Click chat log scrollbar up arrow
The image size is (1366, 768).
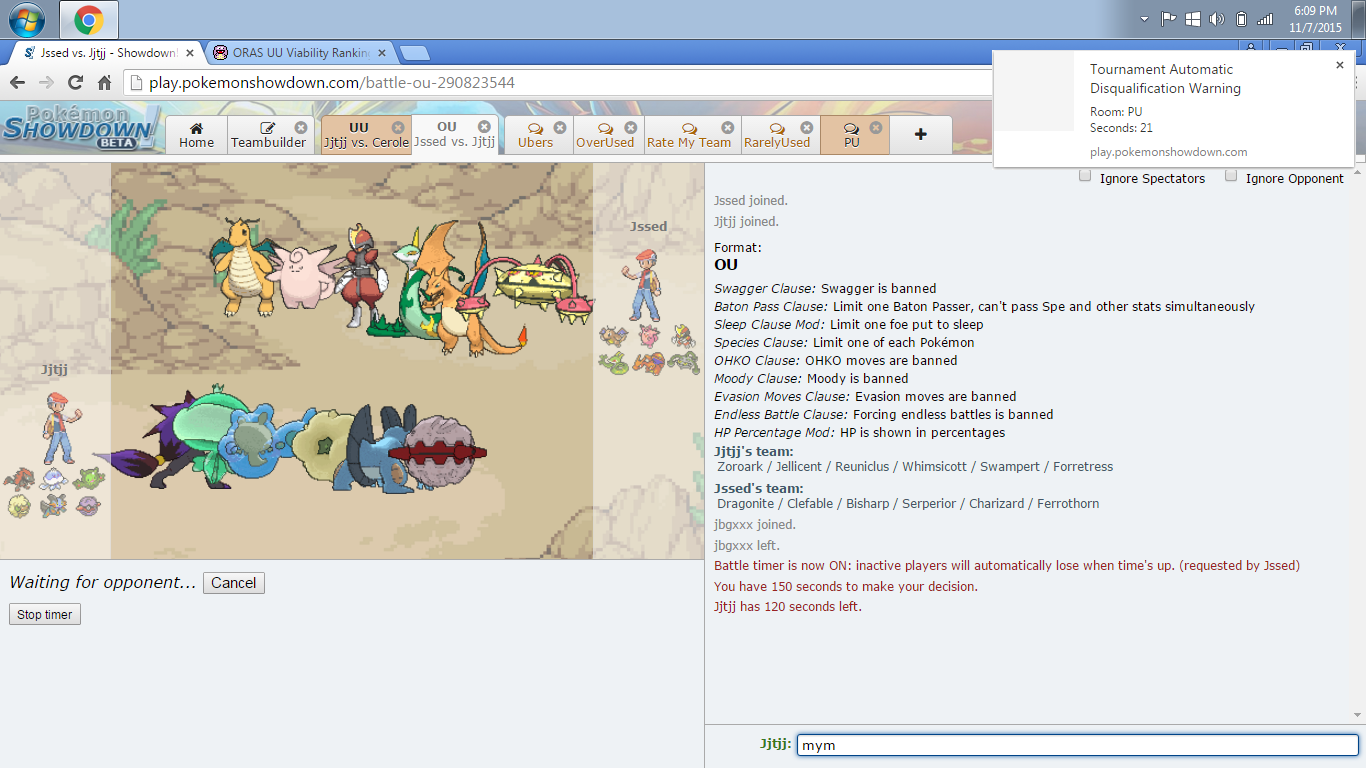tap(1358, 171)
